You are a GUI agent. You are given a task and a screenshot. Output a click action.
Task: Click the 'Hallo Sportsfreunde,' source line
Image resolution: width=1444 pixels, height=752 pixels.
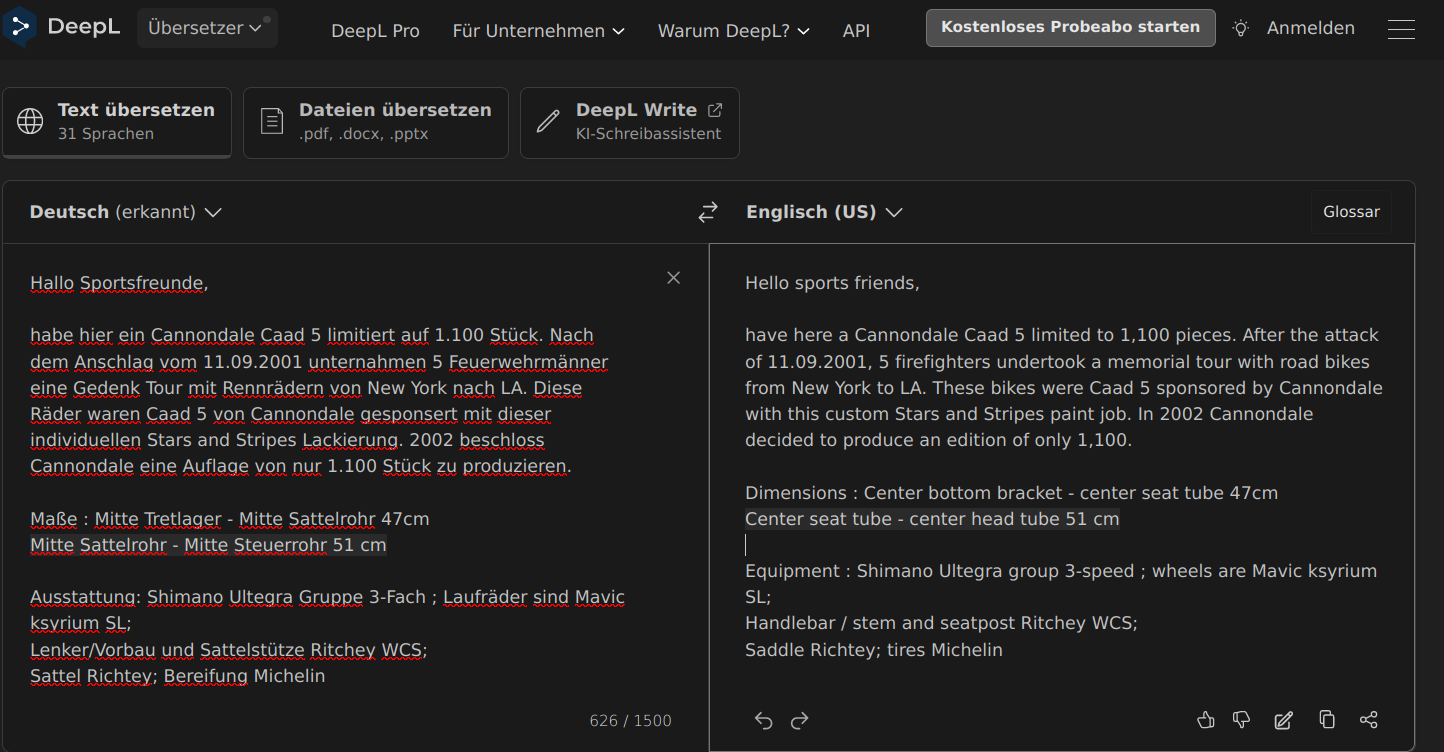pos(119,283)
